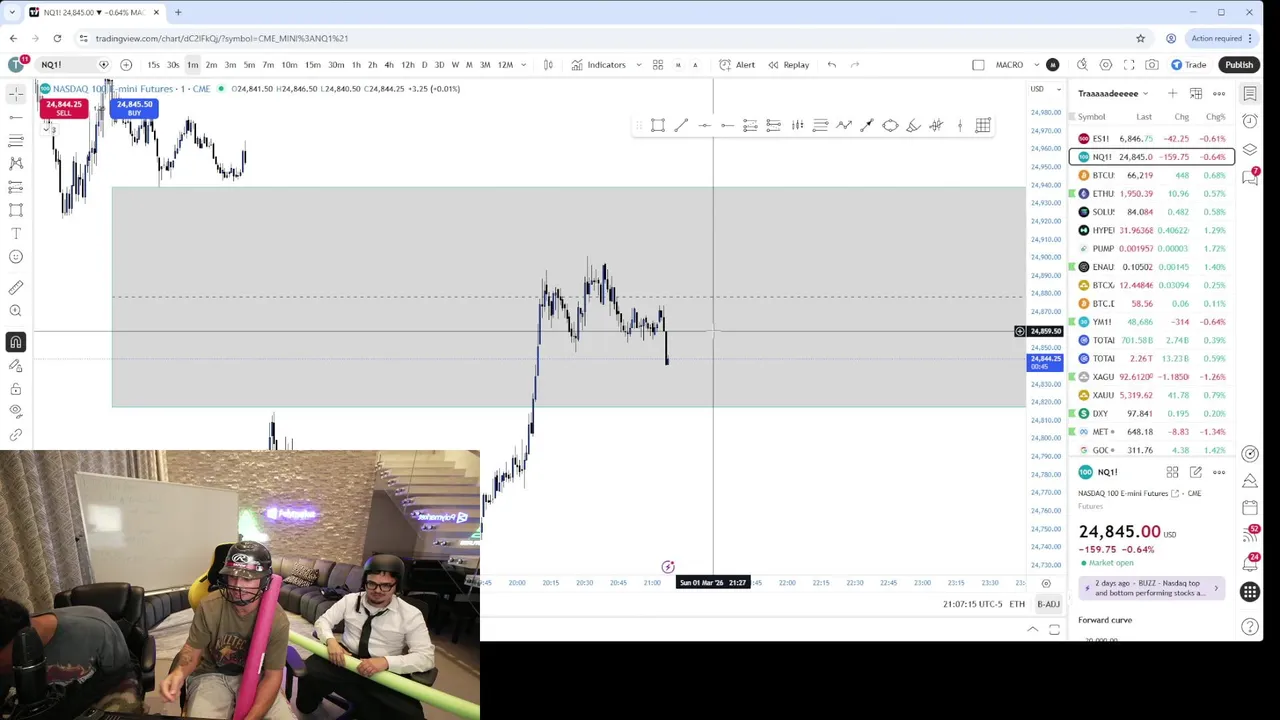Open the object tree layers icon
Image resolution: width=1280 pixels, height=720 pixels.
click(1250, 150)
